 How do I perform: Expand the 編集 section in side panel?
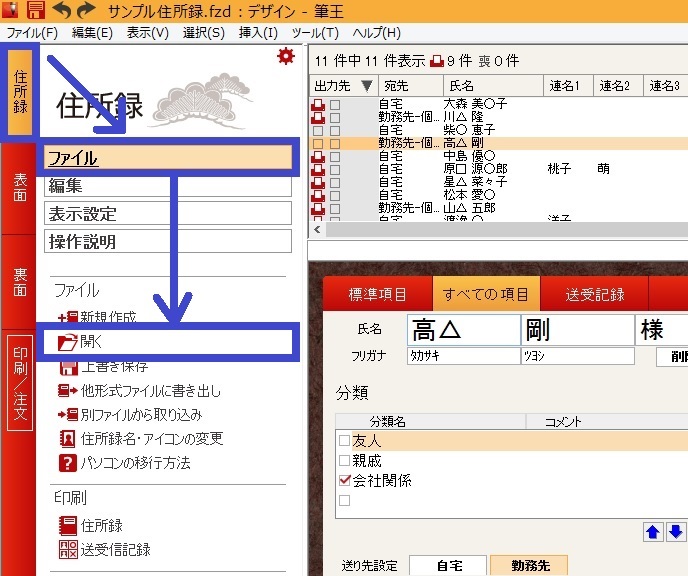pyautogui.click(x=167, y=185)
